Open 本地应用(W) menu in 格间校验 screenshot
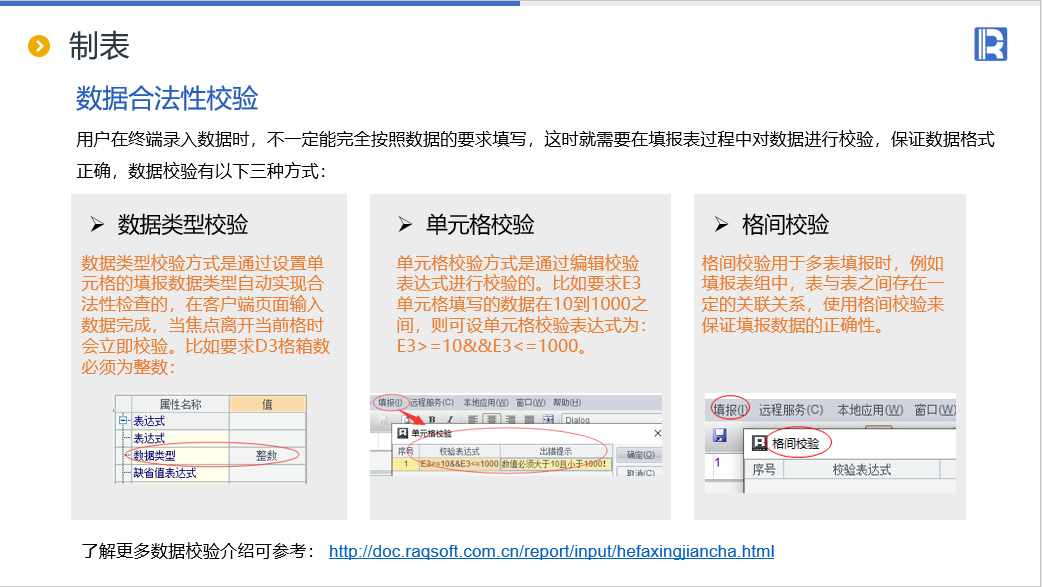 870,410
